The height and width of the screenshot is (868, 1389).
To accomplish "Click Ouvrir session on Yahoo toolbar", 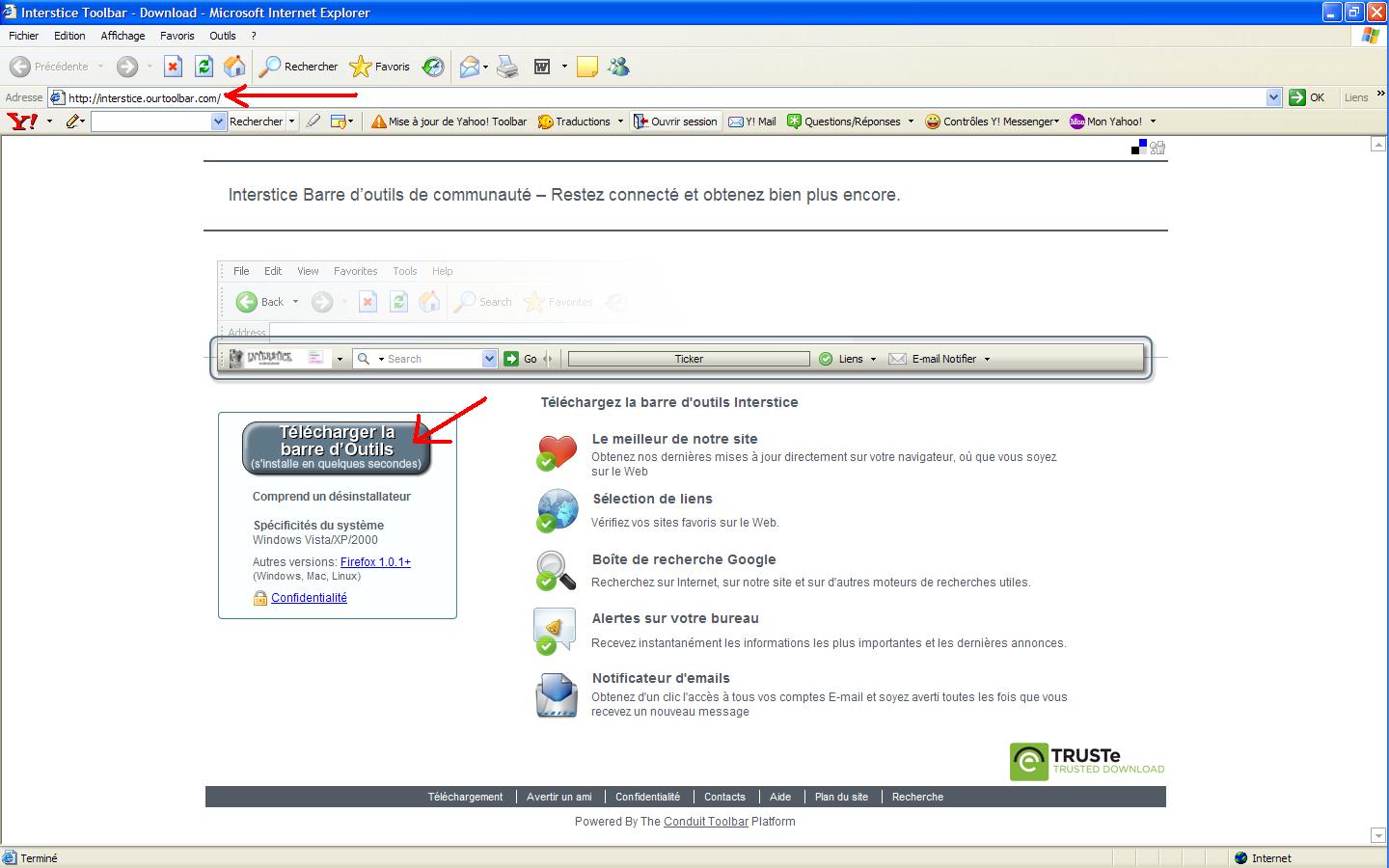I will click(676, 122).
